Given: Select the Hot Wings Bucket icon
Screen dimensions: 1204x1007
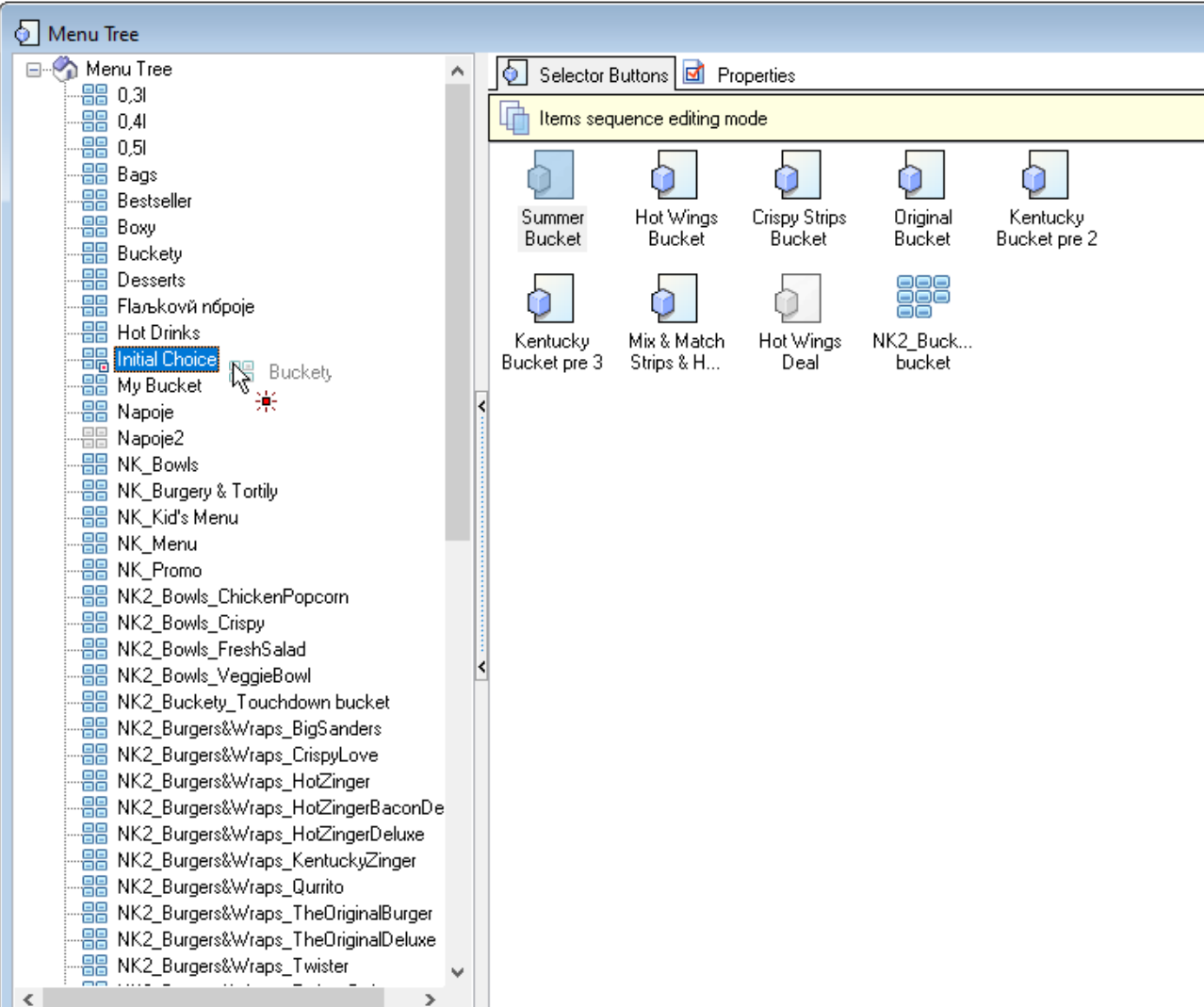Looking at the screenshot, I should point(675,175).
